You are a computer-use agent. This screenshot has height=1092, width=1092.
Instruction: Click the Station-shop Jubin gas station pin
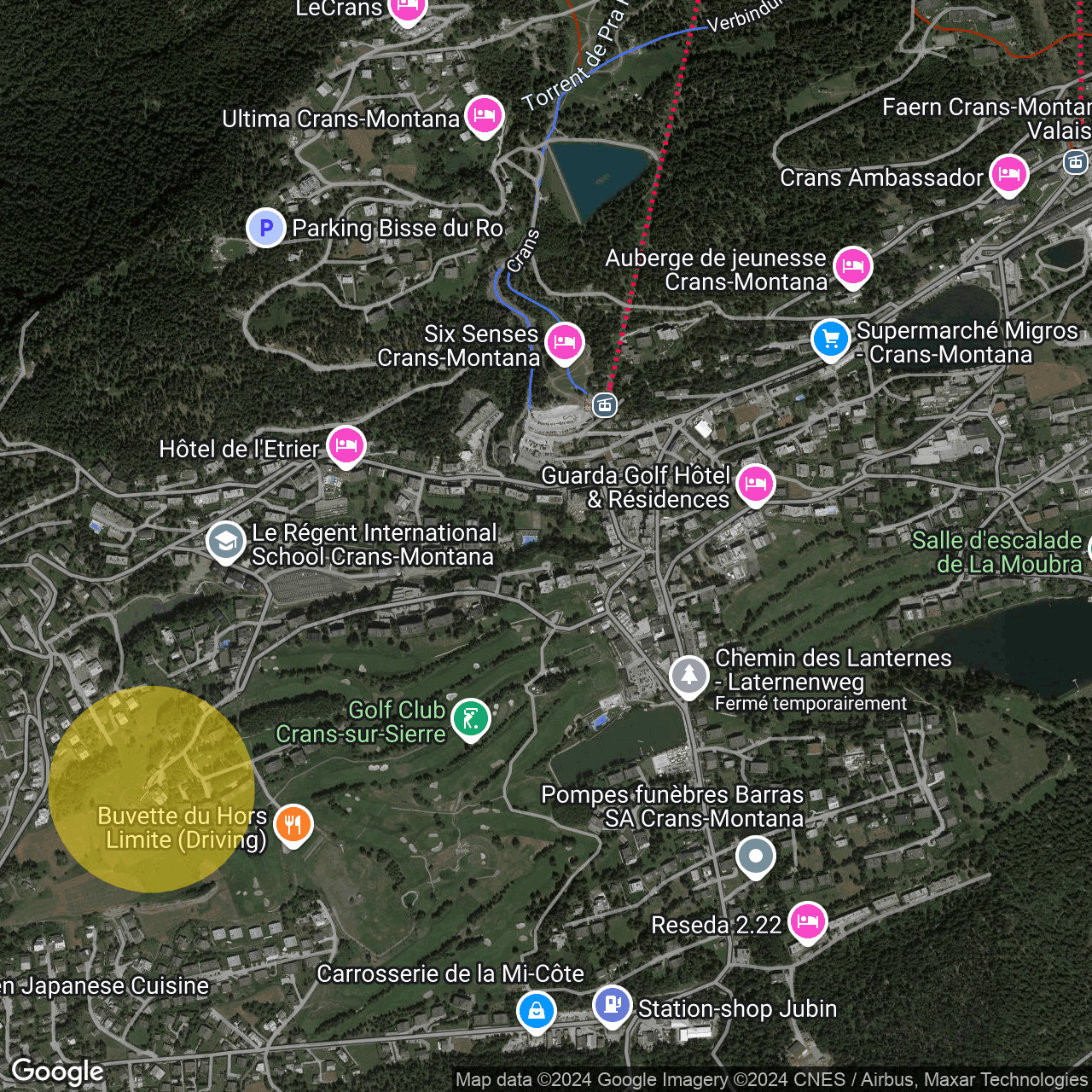[612, 1005]
